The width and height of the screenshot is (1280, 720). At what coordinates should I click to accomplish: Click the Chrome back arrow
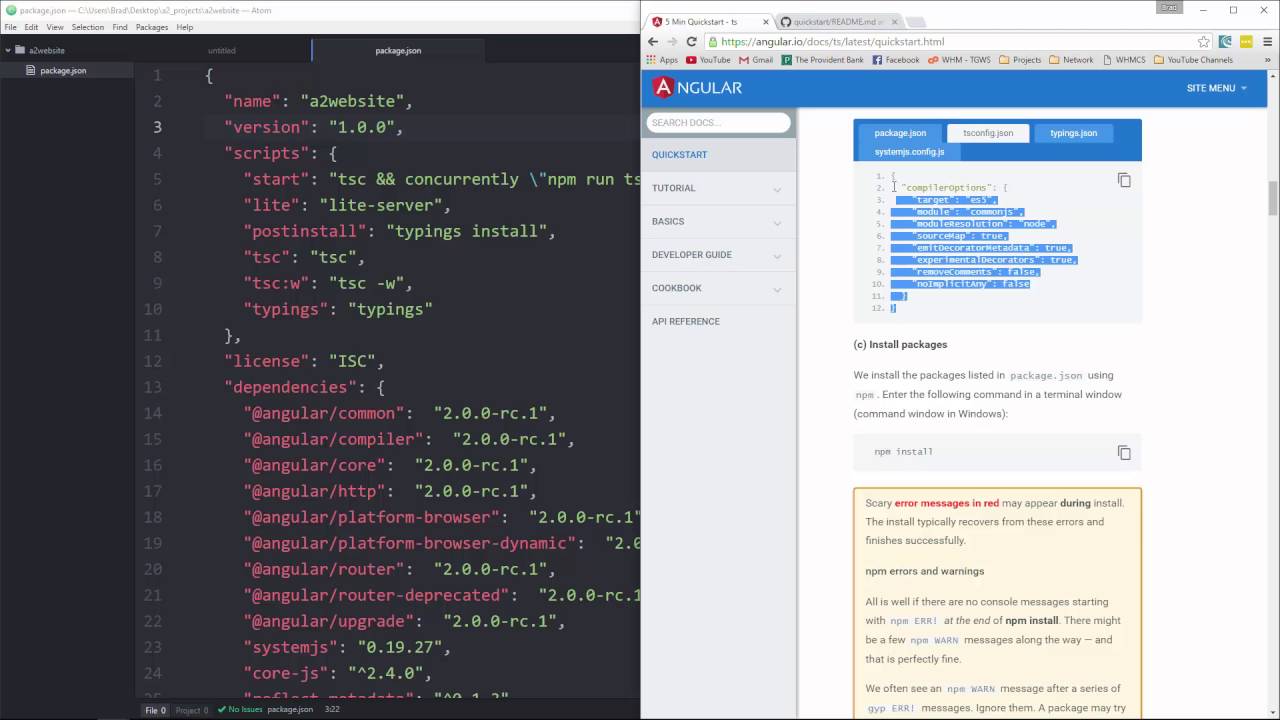[x=653, y=42]
